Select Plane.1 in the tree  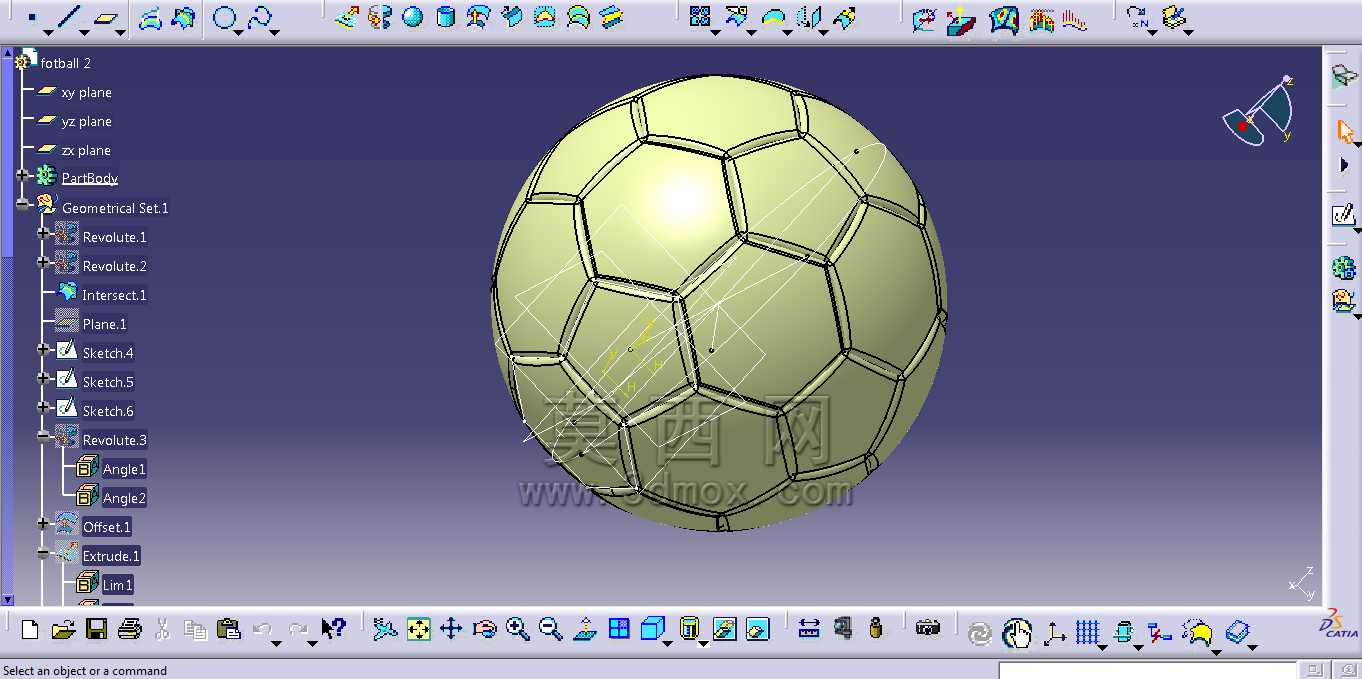[104, 324]
